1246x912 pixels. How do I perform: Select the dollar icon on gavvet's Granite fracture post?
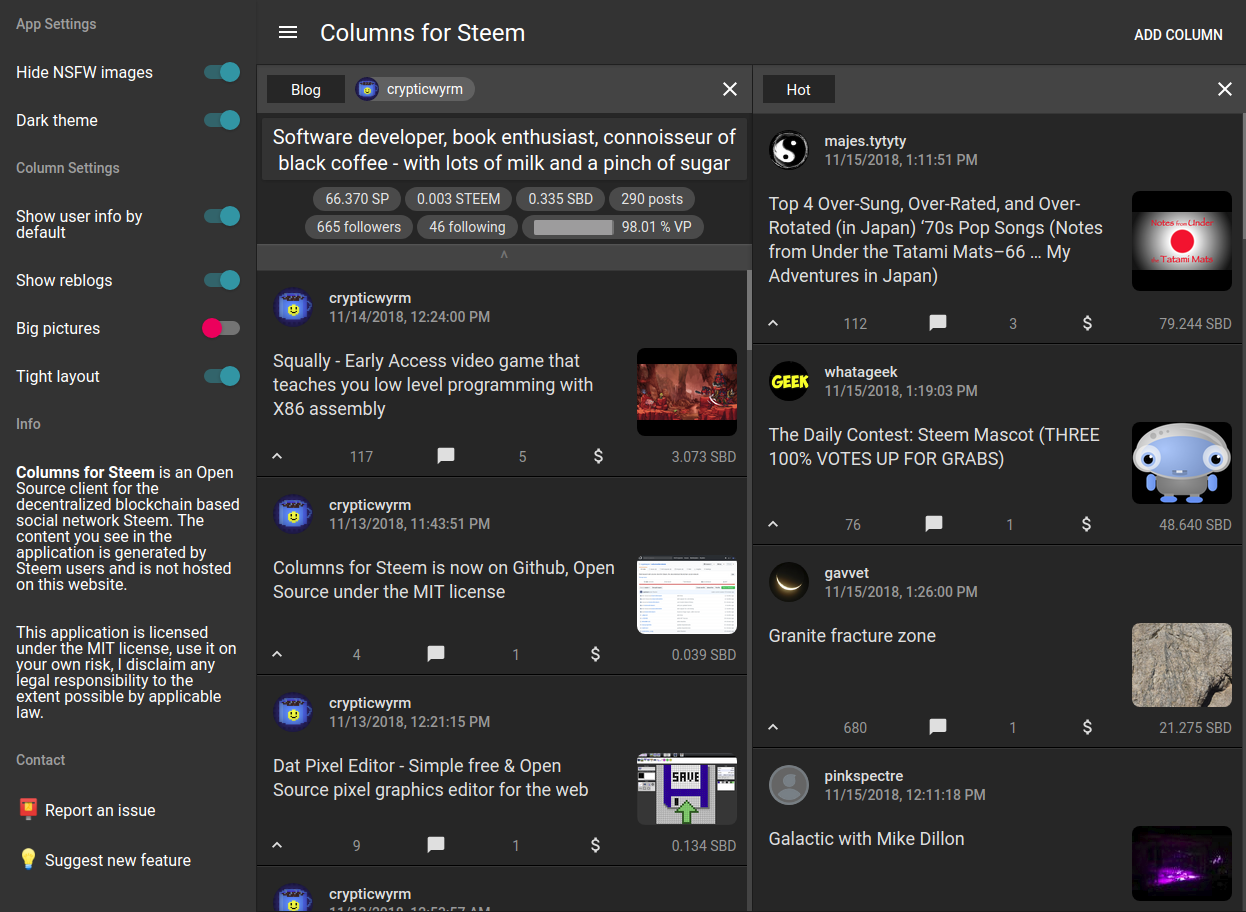pos(1086,727)
